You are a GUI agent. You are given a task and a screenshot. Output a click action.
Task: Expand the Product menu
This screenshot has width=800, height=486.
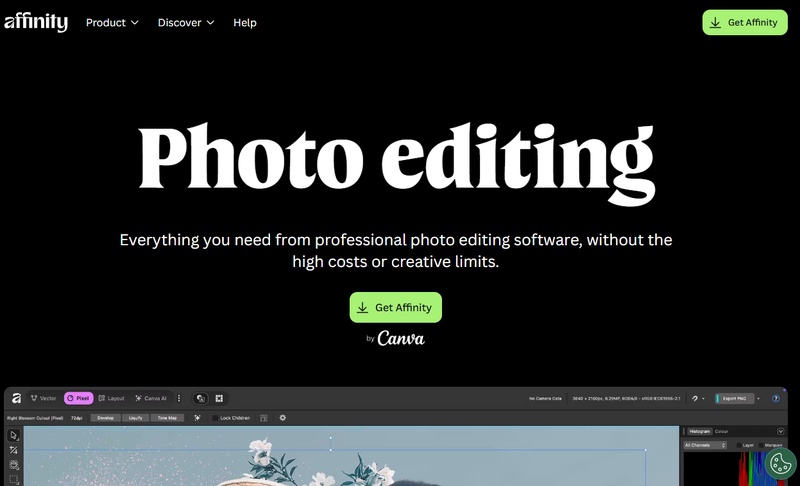(x=112, y=22)
